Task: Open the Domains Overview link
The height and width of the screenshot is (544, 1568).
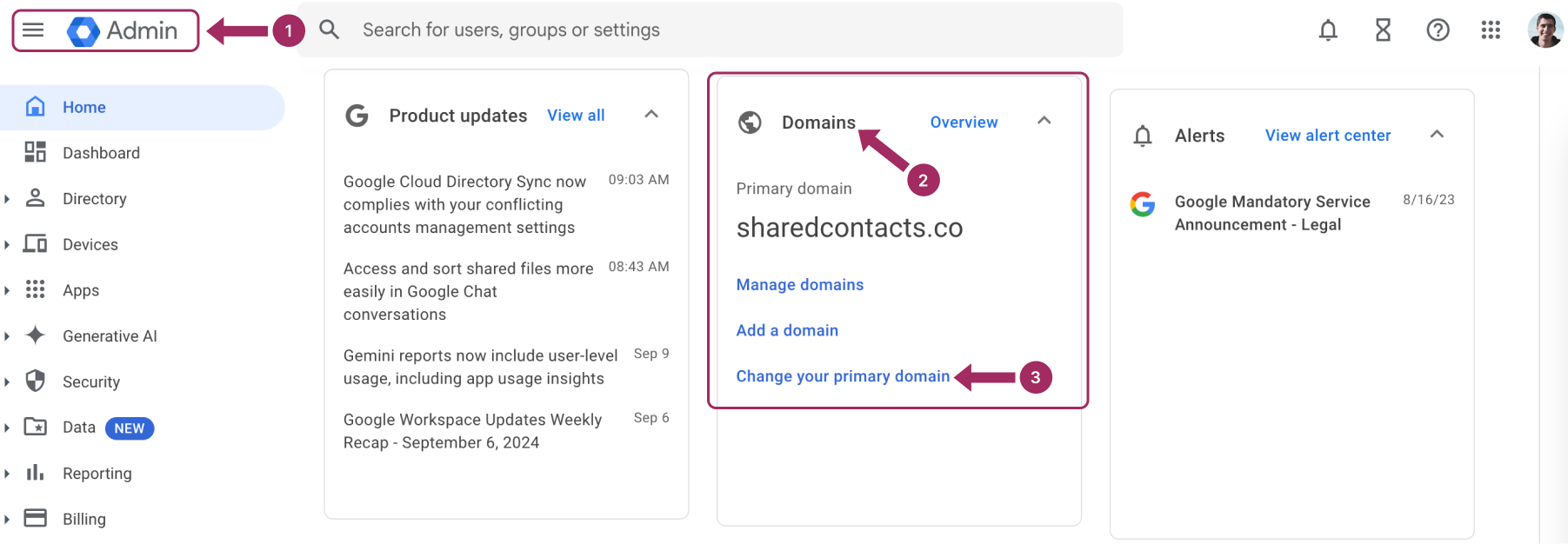Action: pos(964,123)
